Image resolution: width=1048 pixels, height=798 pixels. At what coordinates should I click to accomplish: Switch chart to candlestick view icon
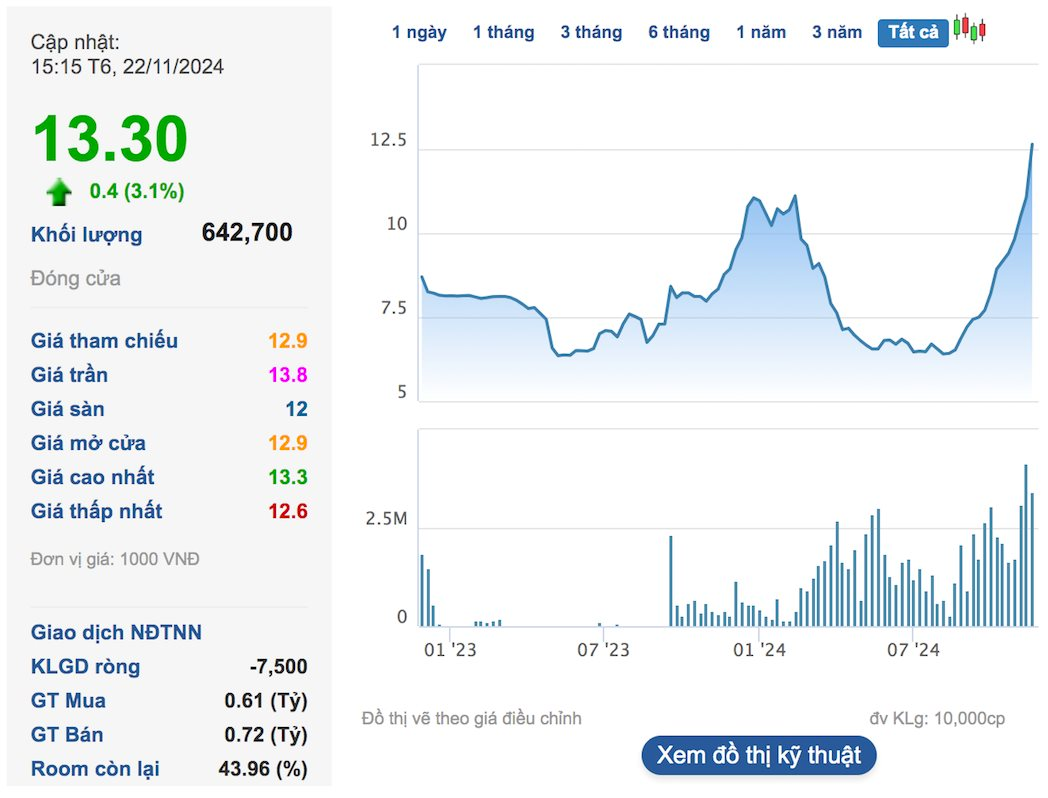(x=969, y=29)
